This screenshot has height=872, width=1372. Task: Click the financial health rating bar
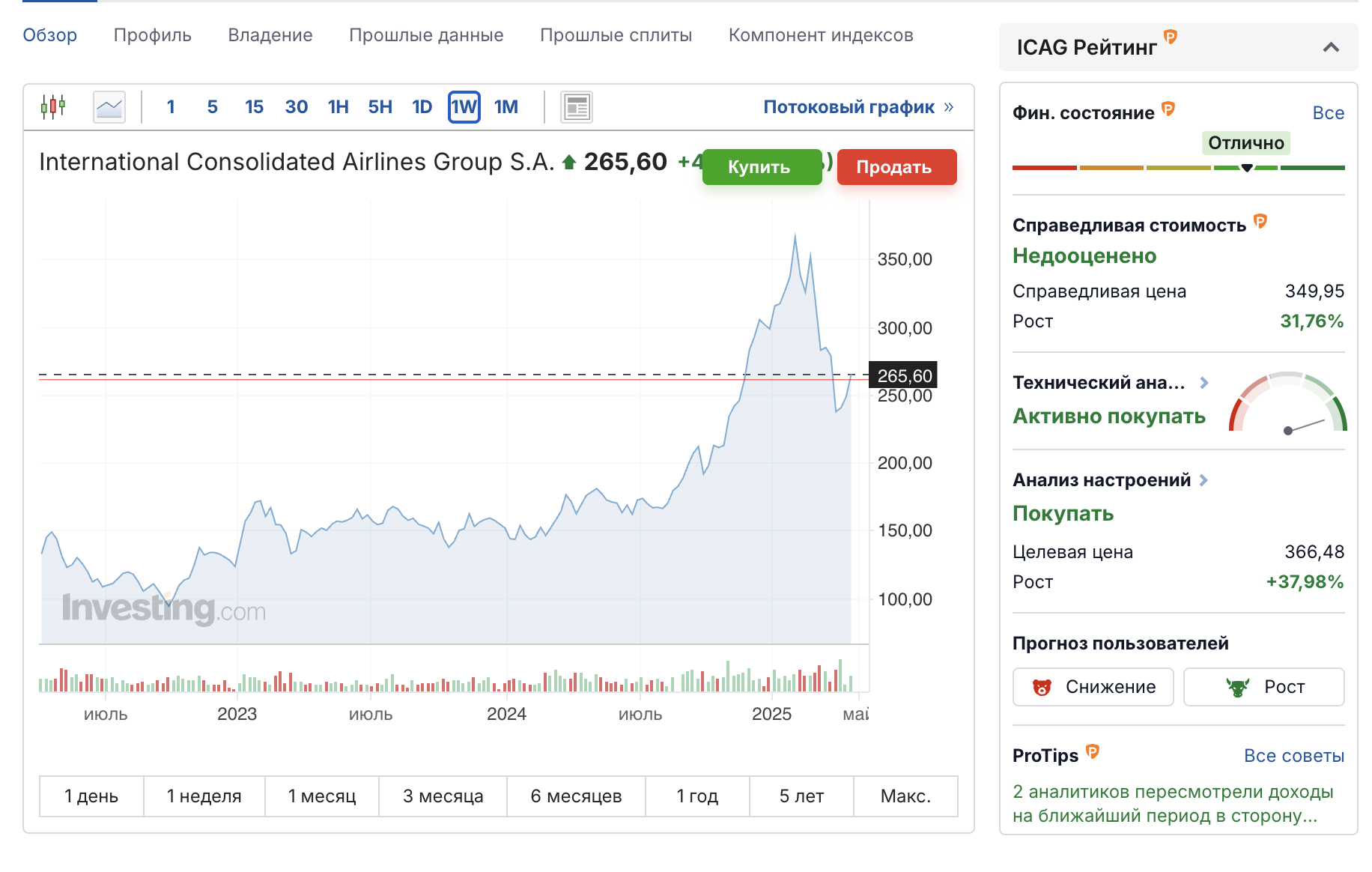coord(1179,168)
